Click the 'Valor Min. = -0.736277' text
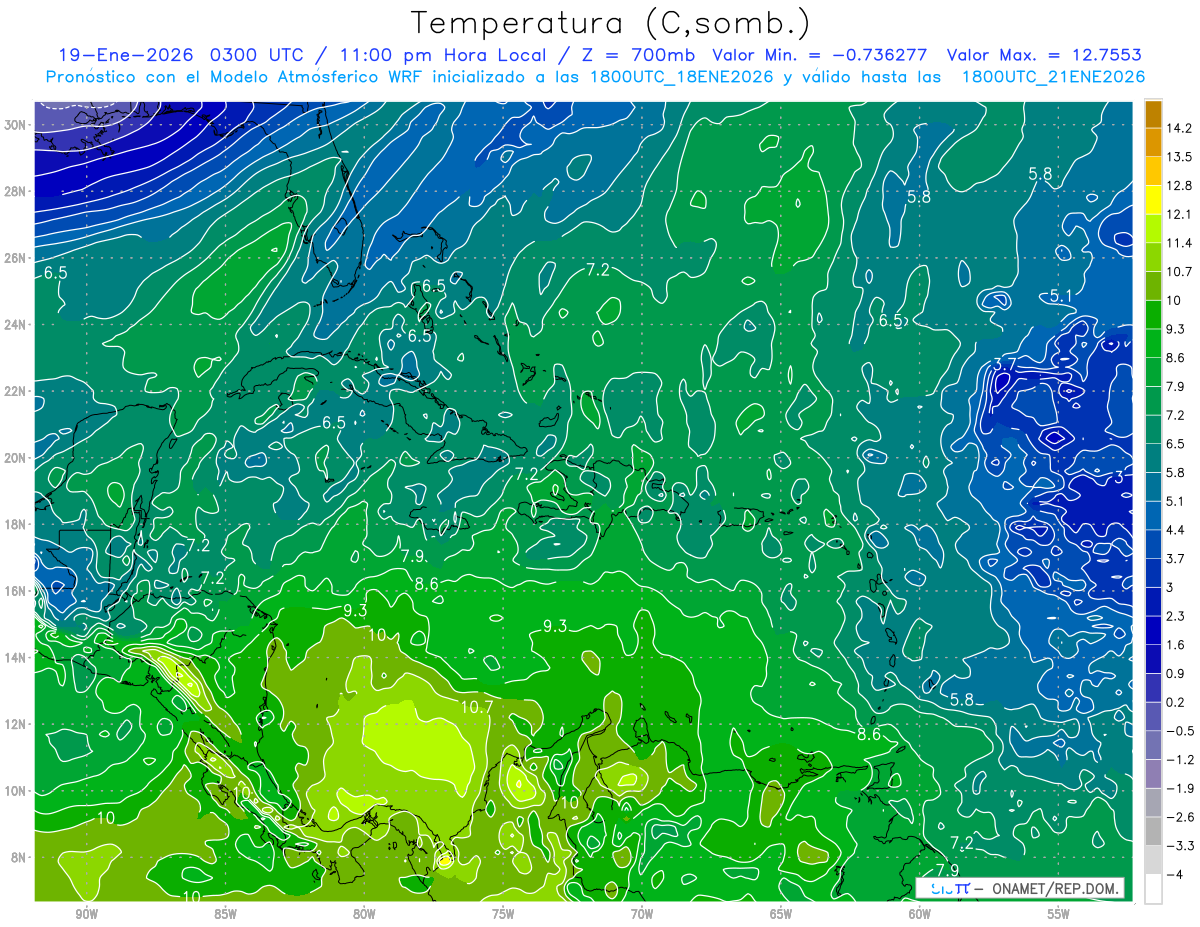 [819, 55]
